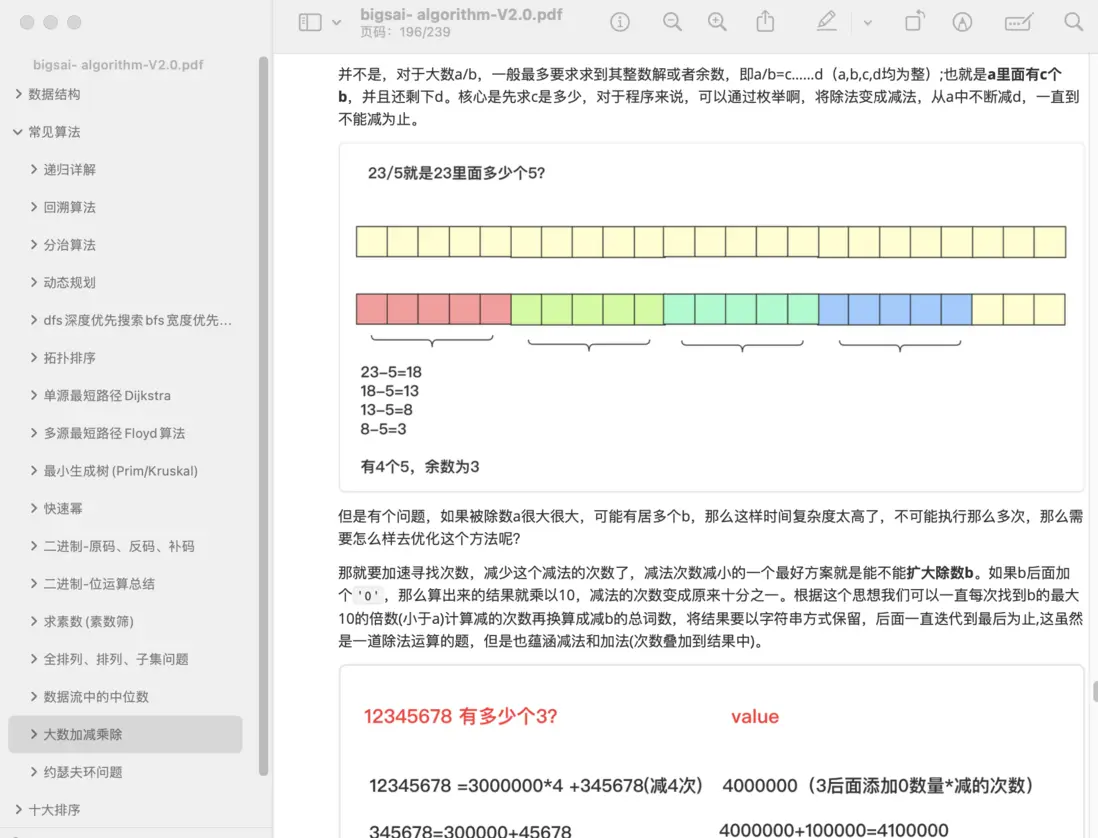This screenshot has height=838, width=1098.
Task: Open sidebar view dropdown arrow
Action: pyautogui.click(x=337, y=22)
